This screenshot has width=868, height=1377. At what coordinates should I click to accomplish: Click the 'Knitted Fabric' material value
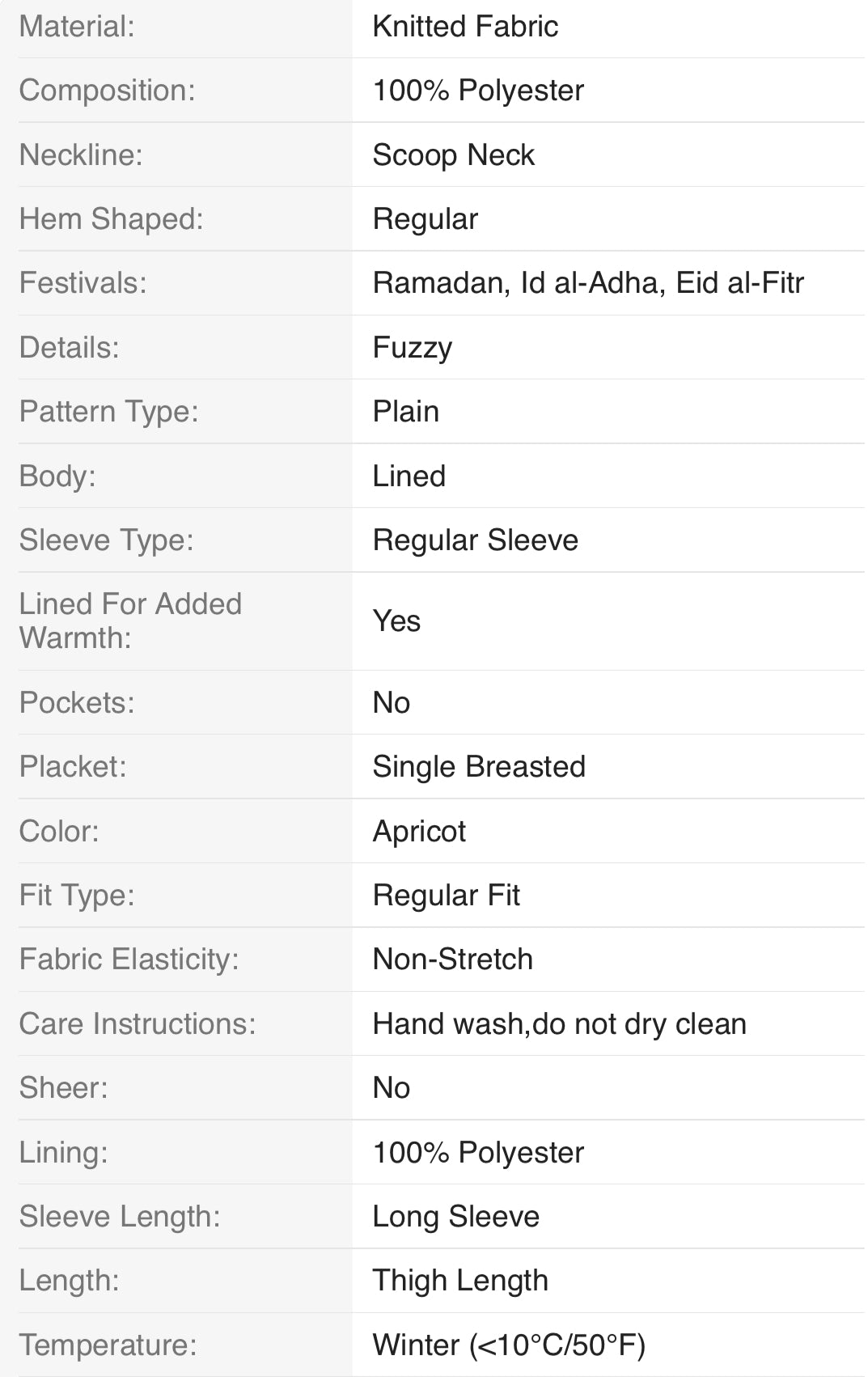tap(465, 27)
